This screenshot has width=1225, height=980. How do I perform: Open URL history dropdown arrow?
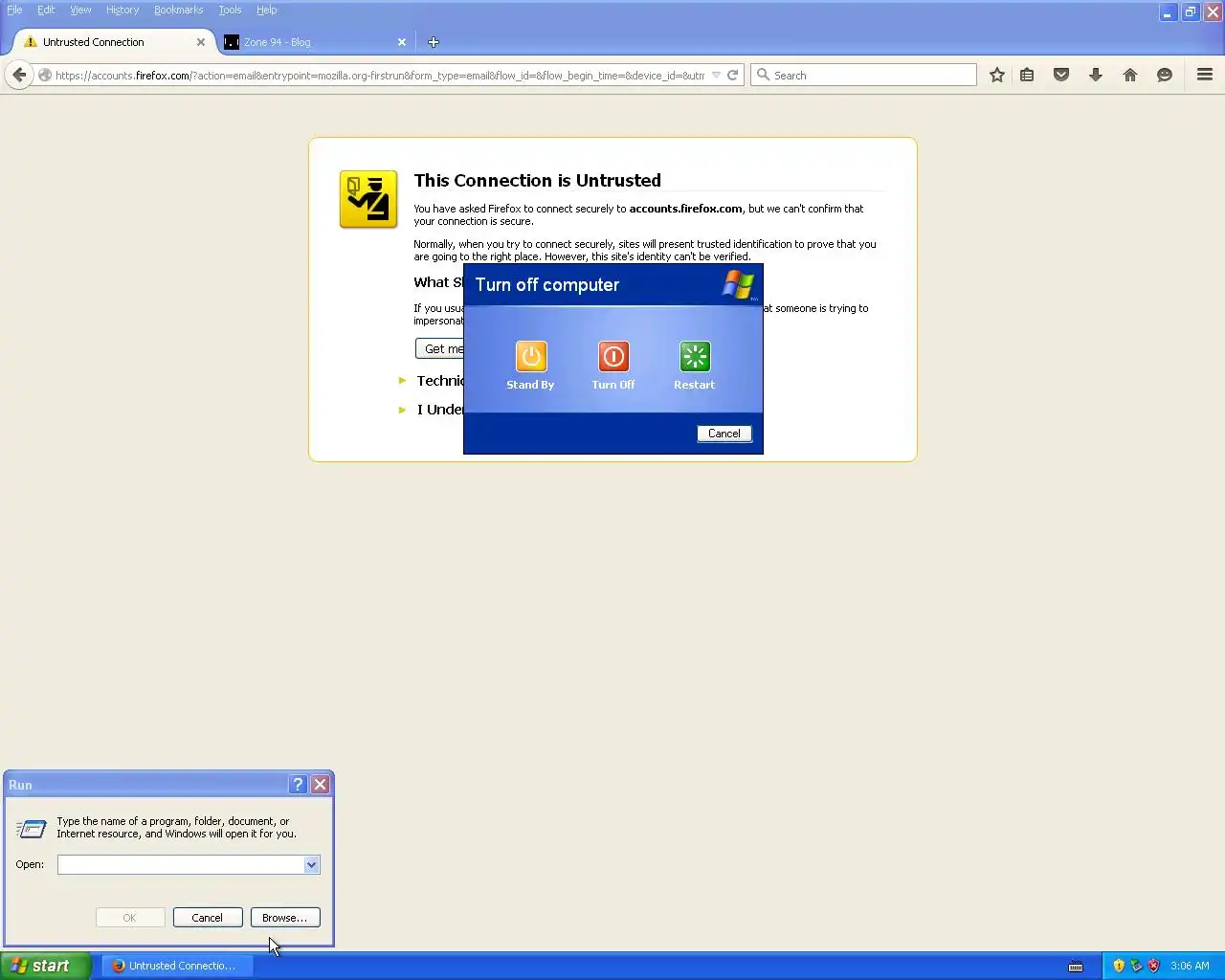coord(716,75)
